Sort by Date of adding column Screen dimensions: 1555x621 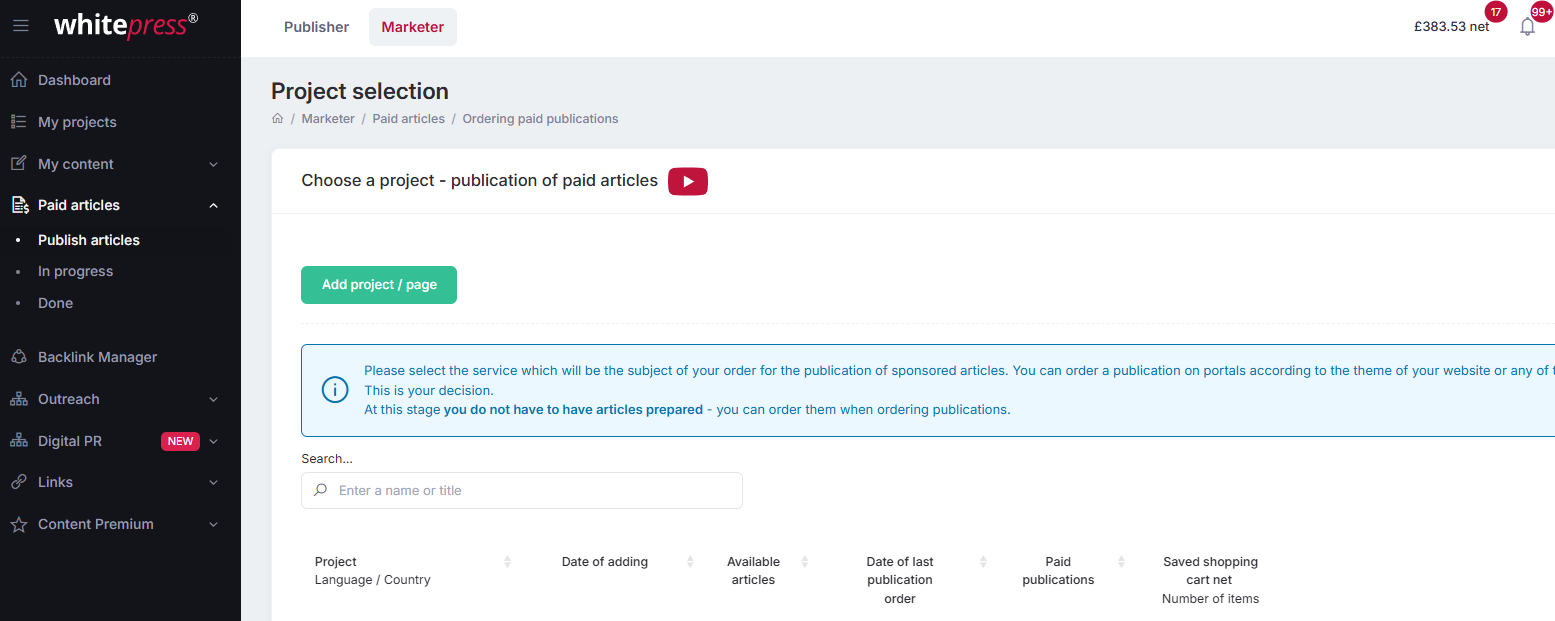pyautogui.click(x=690, y=562)
